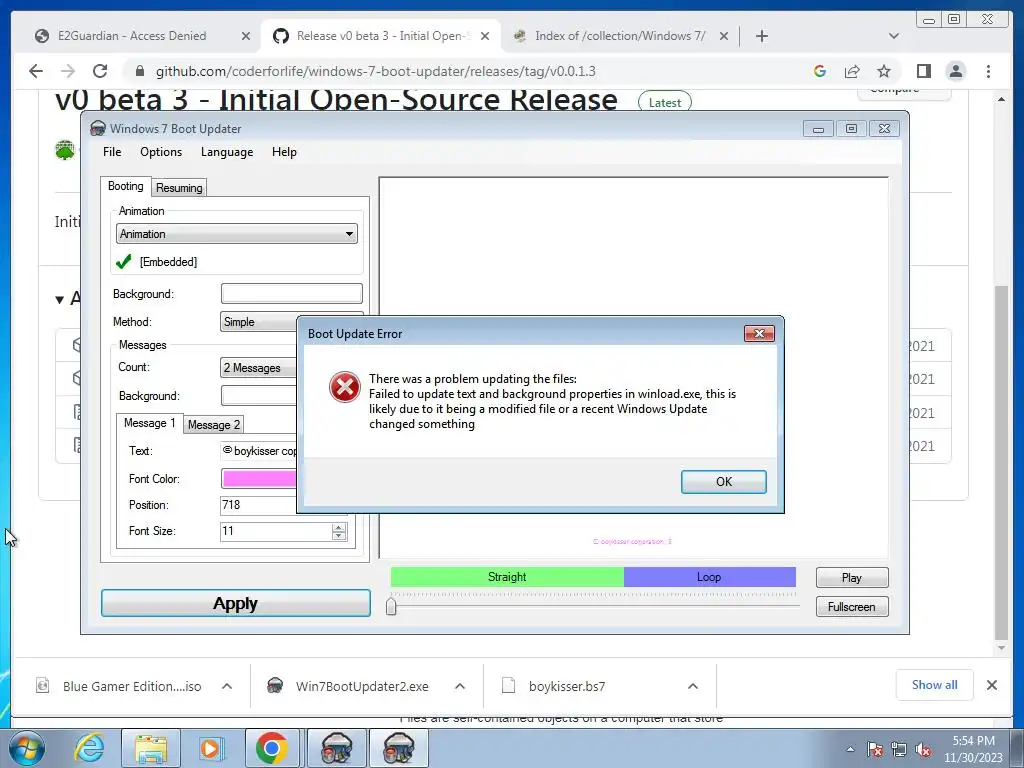Image resolution: width=1024 pixels, height=768 pixels.
Task: Bookmark this page with star icon
Action: pos(884,71)
